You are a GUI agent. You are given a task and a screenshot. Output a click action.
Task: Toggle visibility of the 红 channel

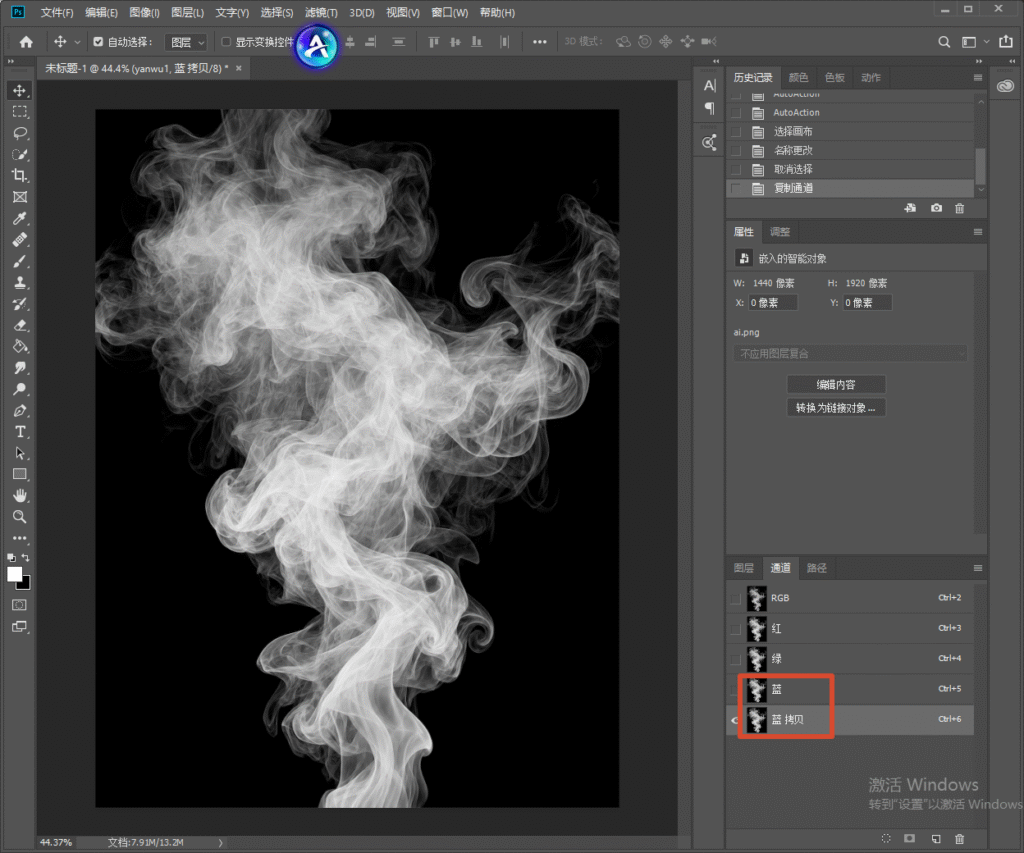coord(735,629)
